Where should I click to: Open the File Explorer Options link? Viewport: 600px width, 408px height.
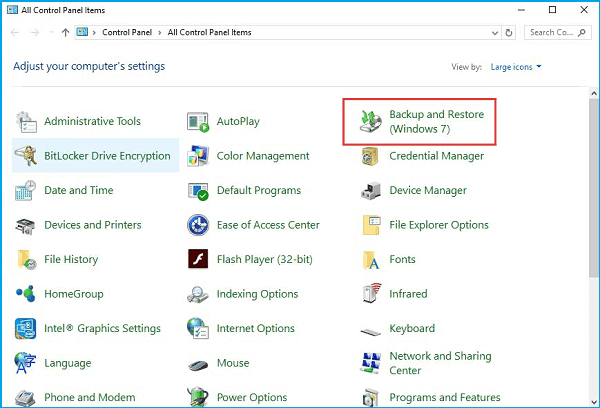tap(438, 225)
